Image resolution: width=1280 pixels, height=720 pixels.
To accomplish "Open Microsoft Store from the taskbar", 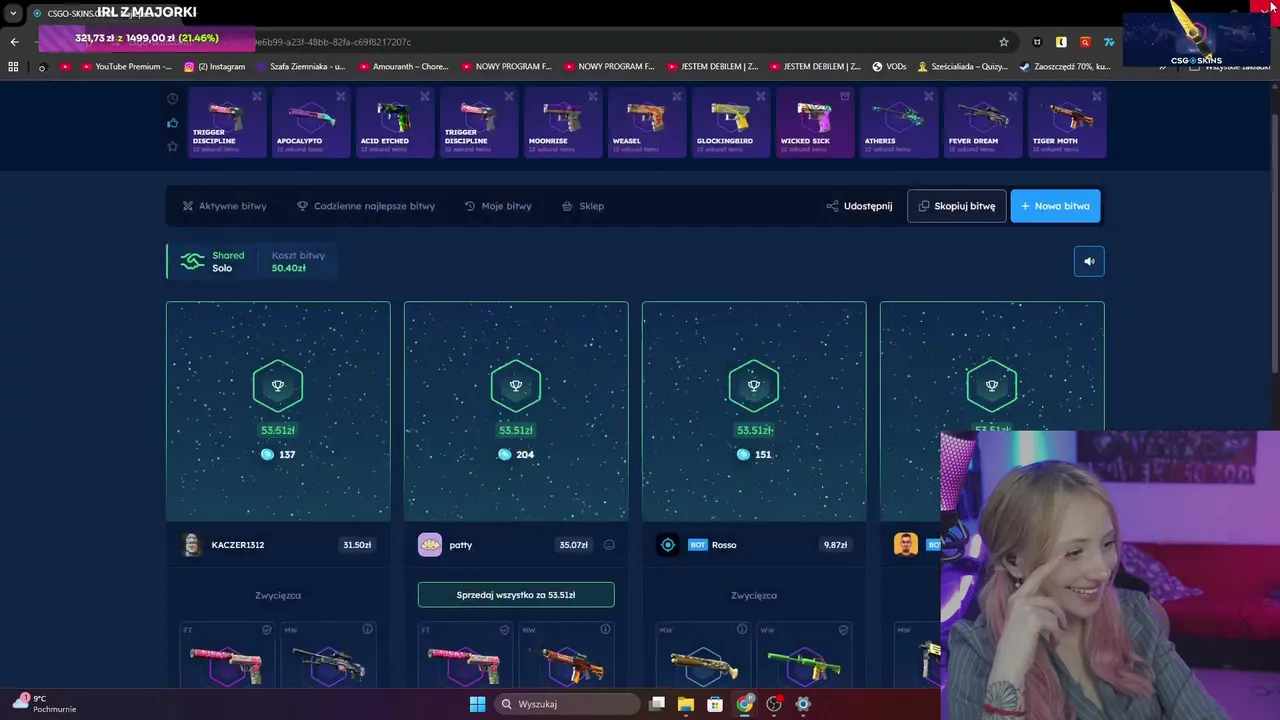I will pos(715,704).
